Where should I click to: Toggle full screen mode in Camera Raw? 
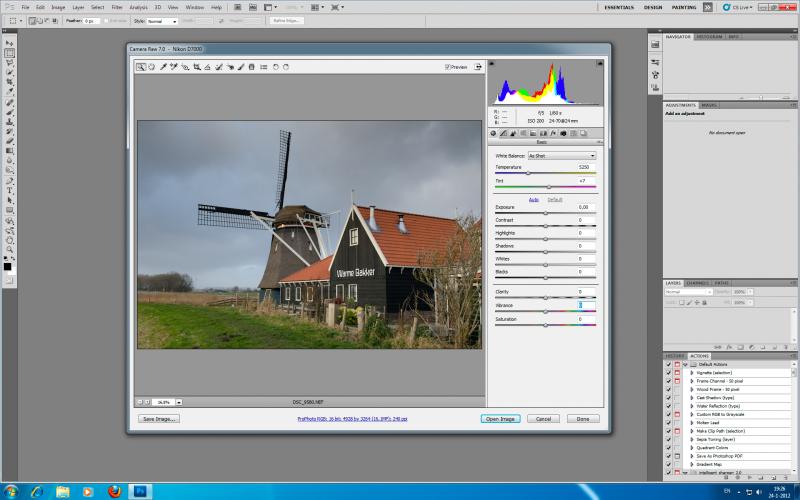coord(478,67)
